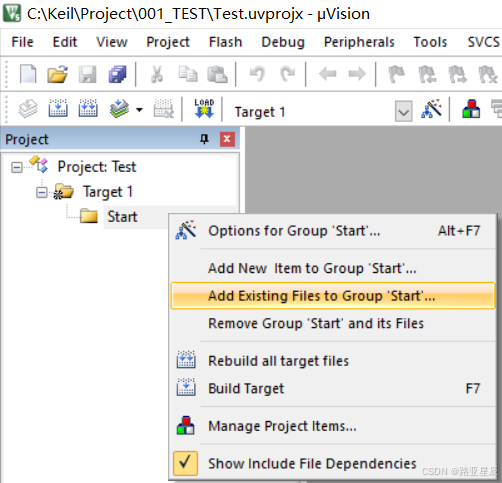502x483 pixels.
Task: Choose Add Existing Files to Group 'Start'
Action: pyautogui.click(x=332, y=296)
